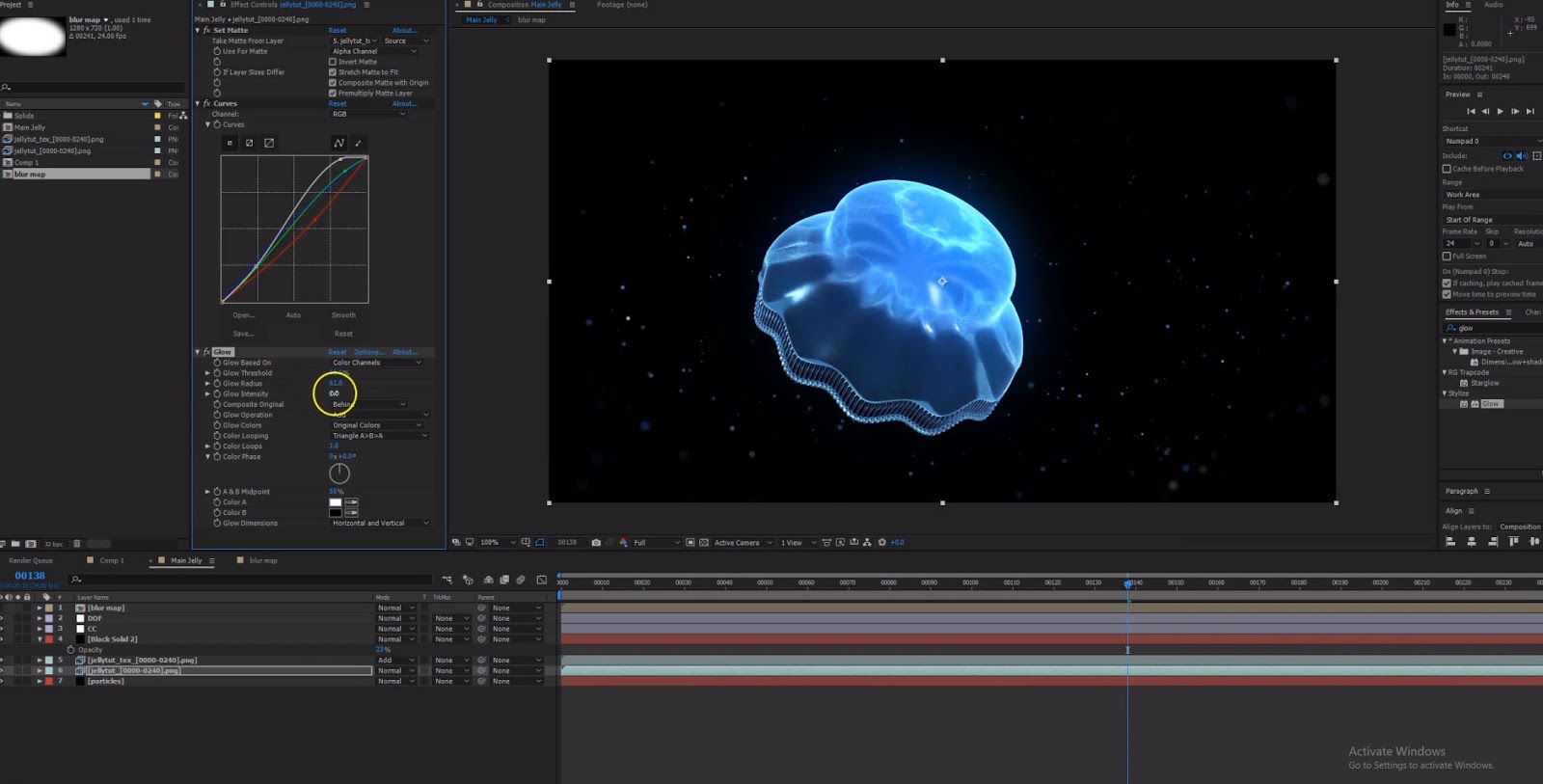Enable the Full Screen checkbox

click(x=1447, y=257)
